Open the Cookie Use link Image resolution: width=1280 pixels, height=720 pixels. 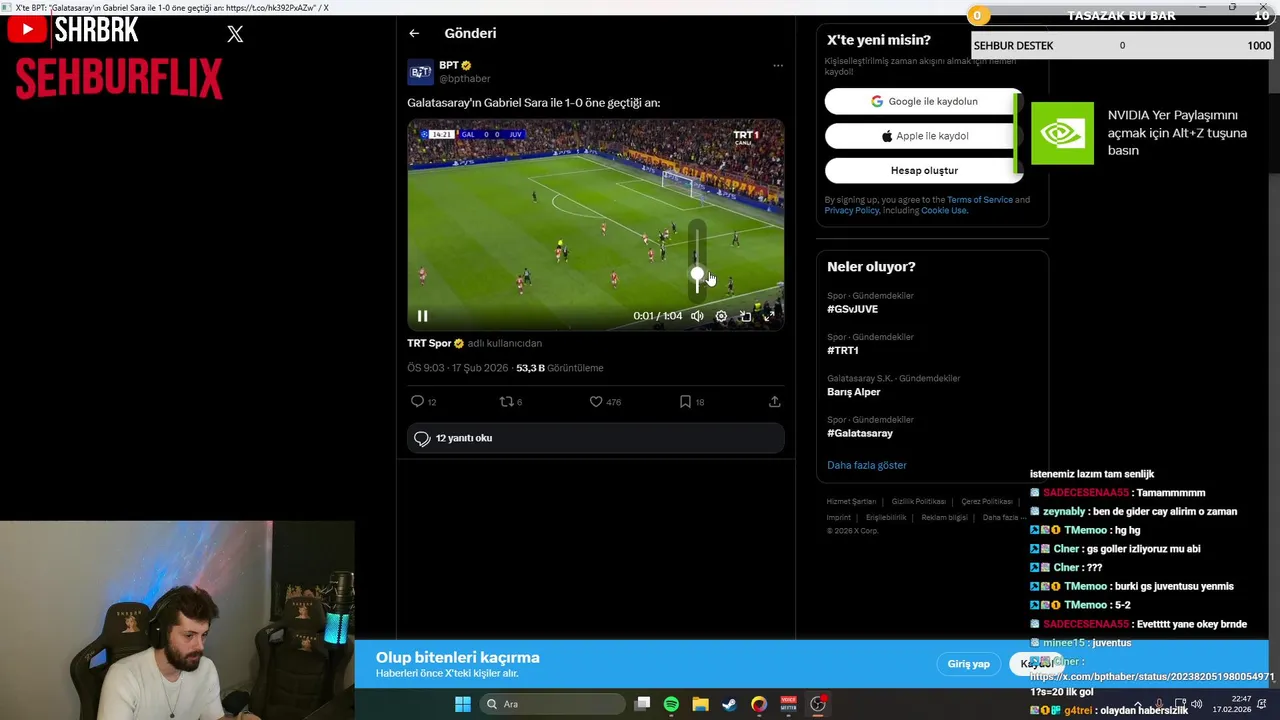(943, 210)
